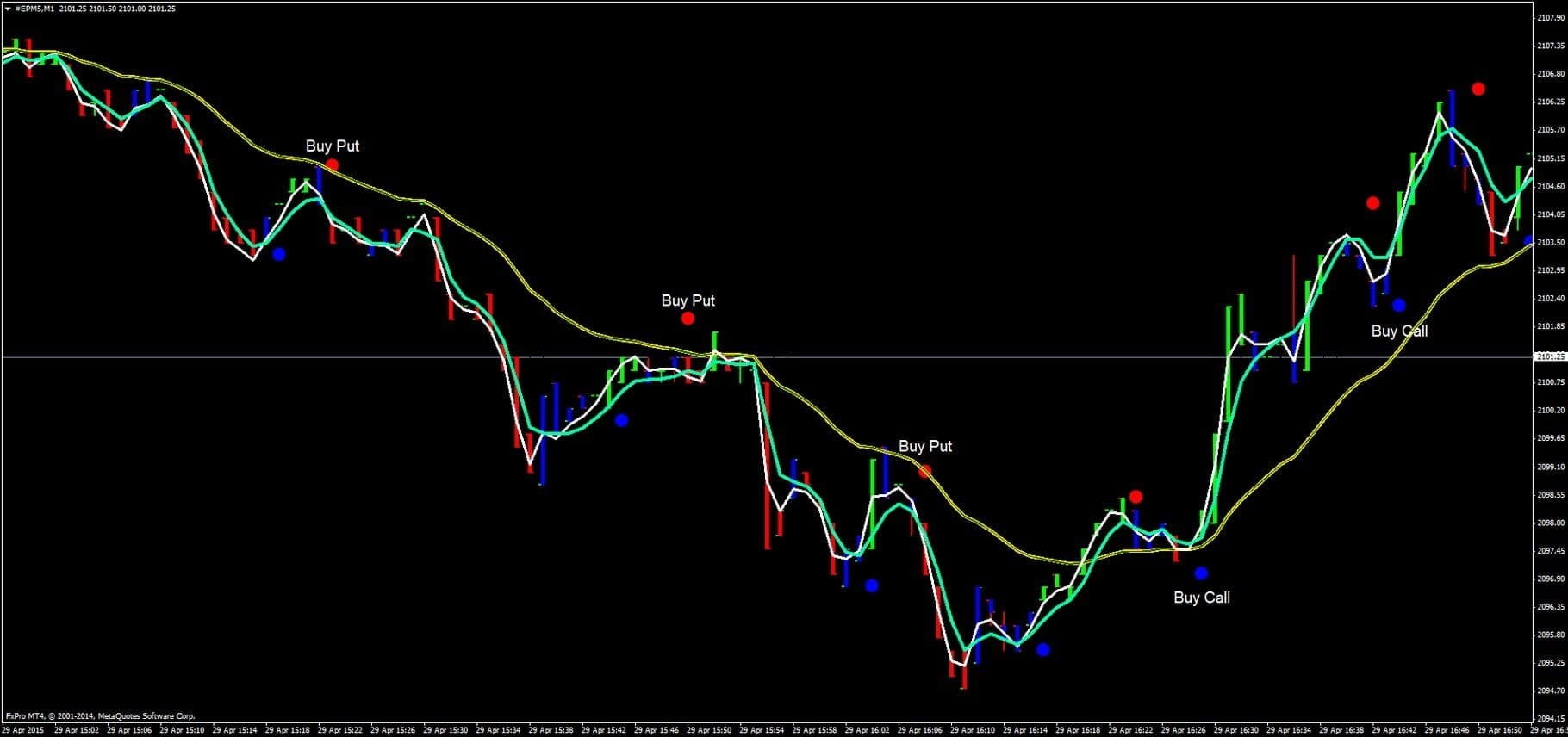The image size is (1568, 737).
Task: Click the Buy Call label near 16:26
Action: [1201, 598]
